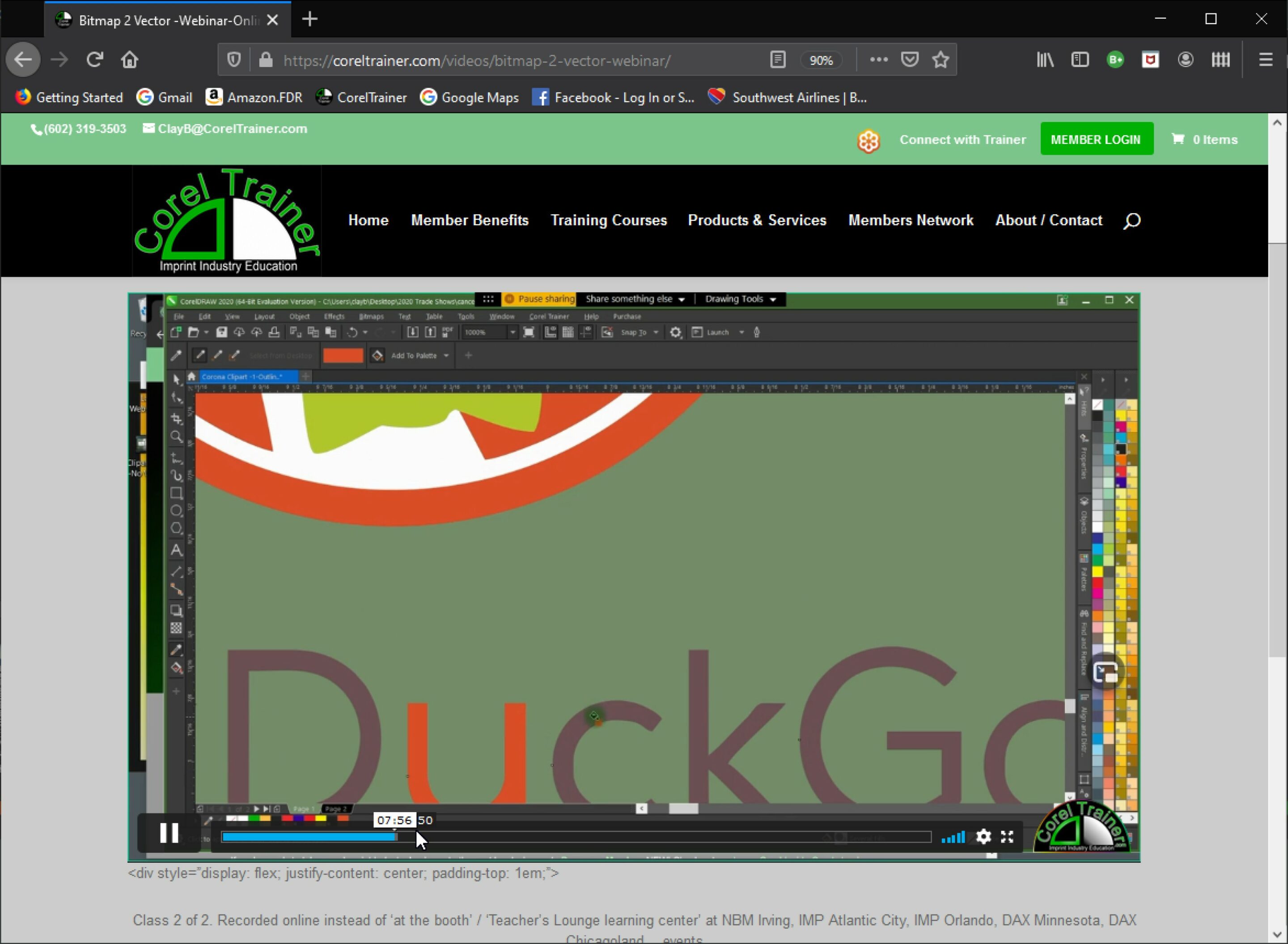Open the Southwest Airlines bookmark
This screenshot has height=944, width=1288.
787,98
